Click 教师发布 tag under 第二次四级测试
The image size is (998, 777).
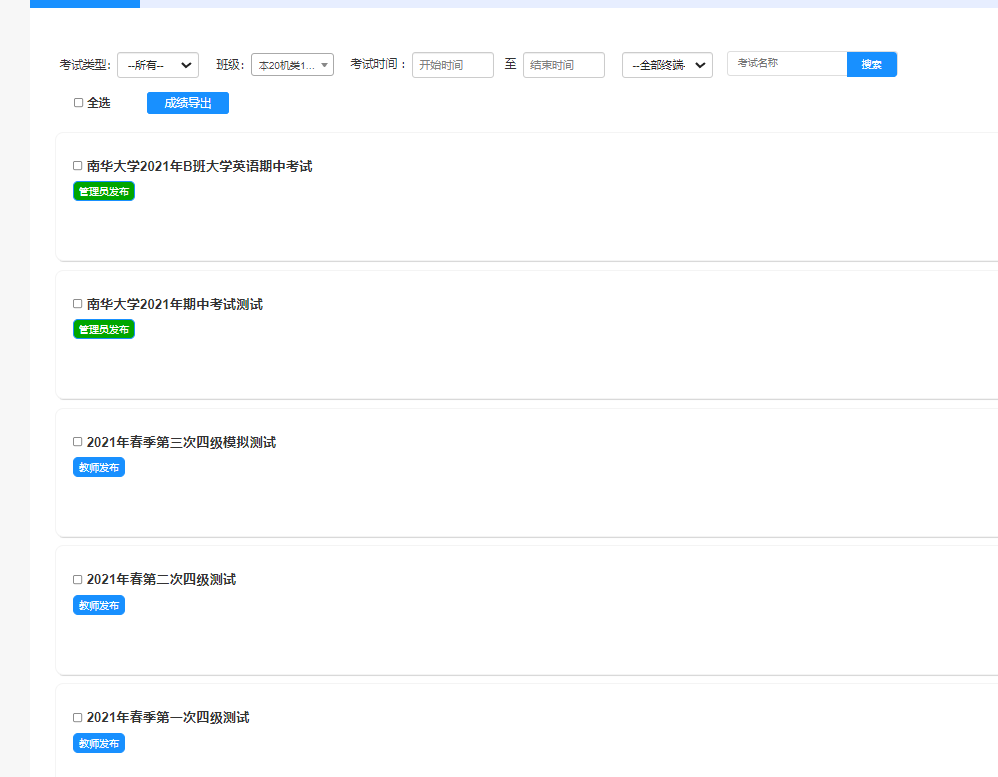point(99,606)
